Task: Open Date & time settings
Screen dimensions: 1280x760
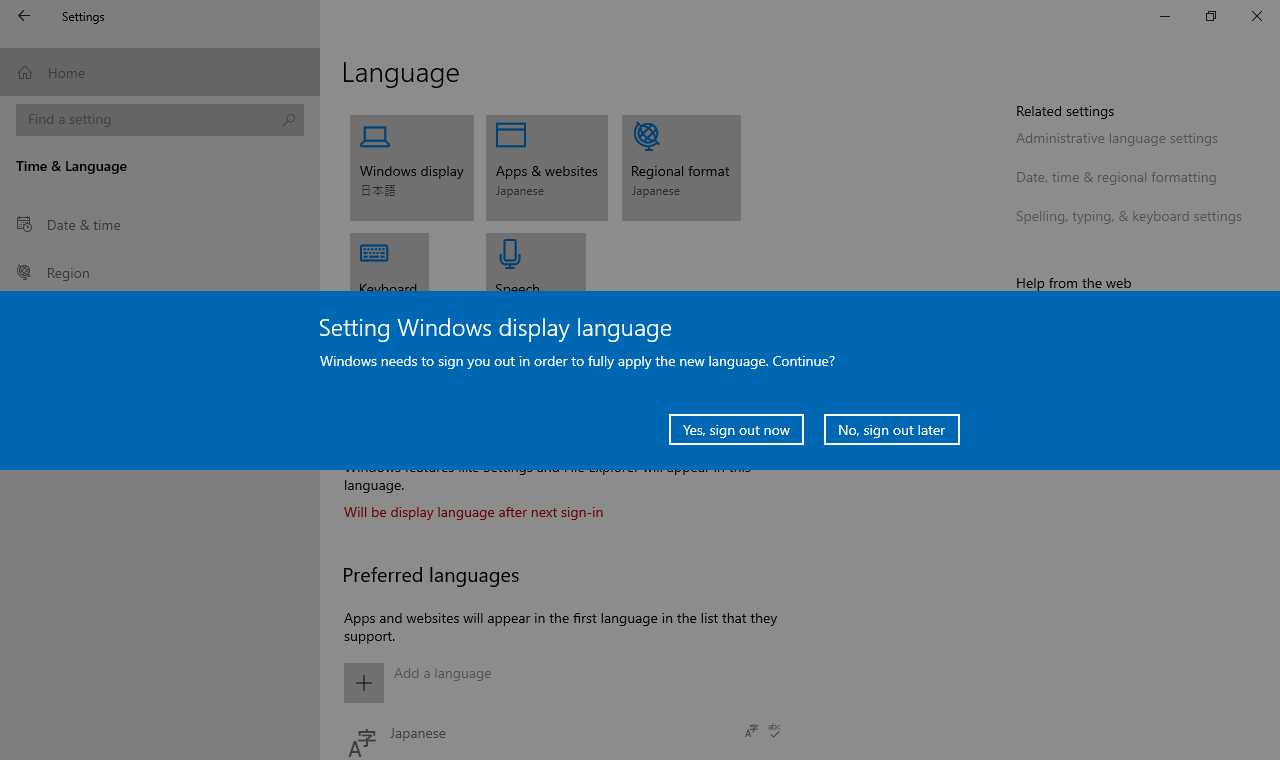Action: point(160,225)
